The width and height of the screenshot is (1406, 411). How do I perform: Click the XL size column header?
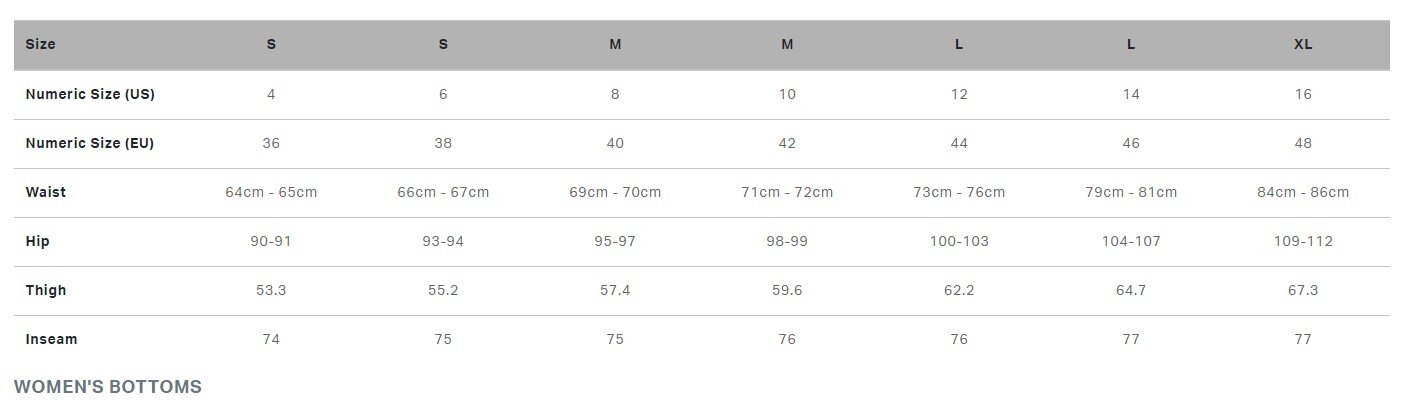[1302, 45]
